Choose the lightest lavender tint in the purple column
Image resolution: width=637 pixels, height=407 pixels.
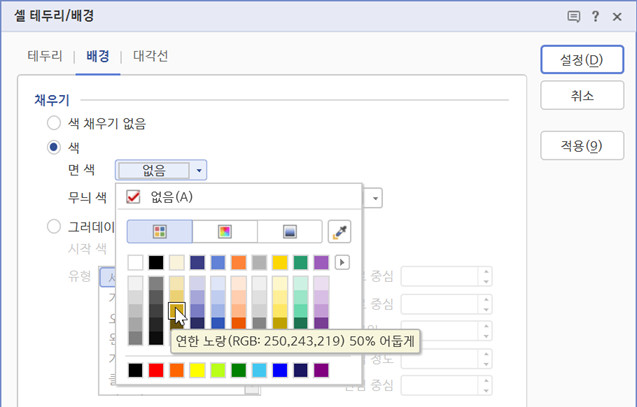coord(321,284)
